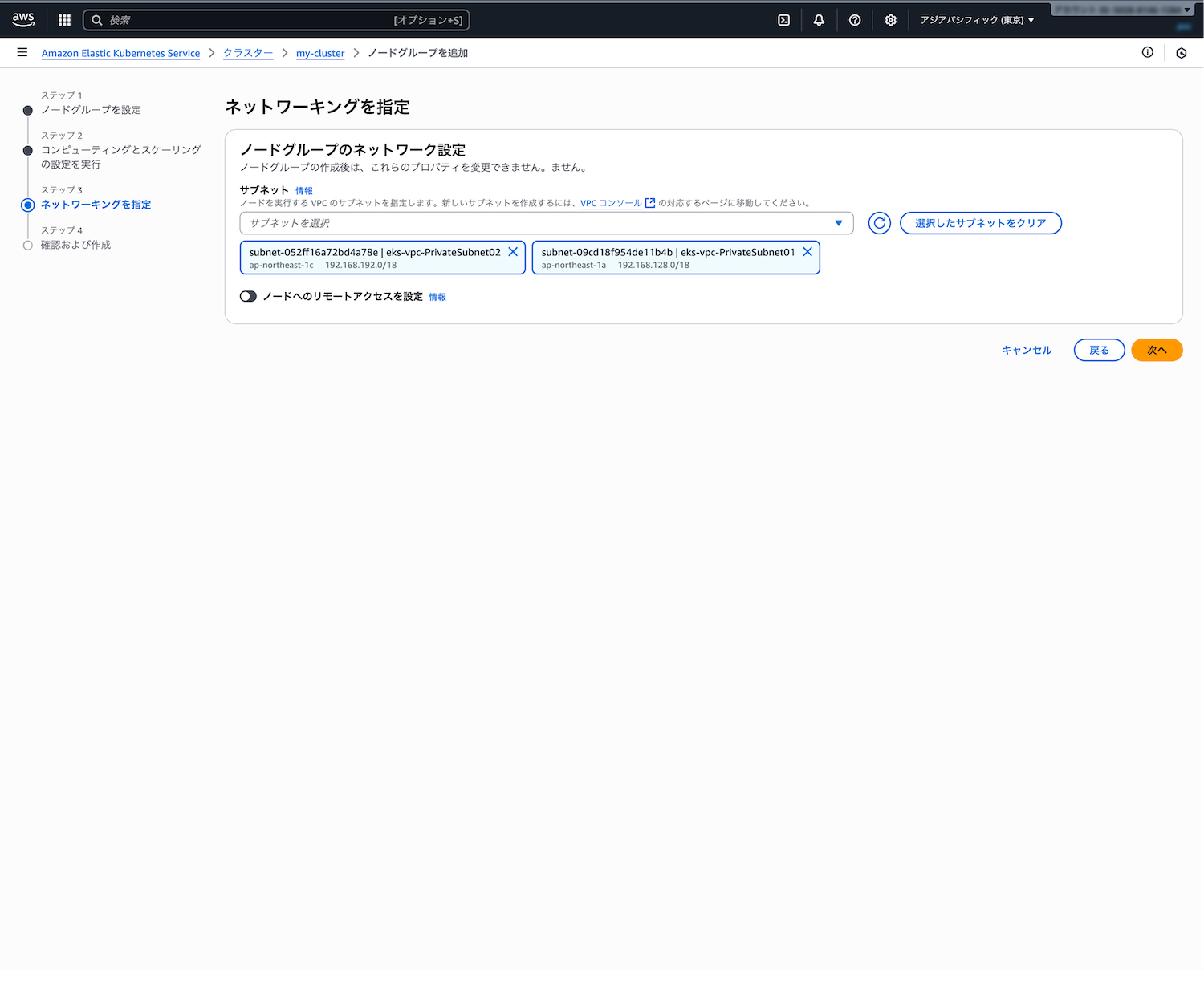The width and height of the screenshot is (1204, 995).
Task: Remove subnet eks-vpc-PrivateSubnet01 chip
Action: click(x=807, y=252)
